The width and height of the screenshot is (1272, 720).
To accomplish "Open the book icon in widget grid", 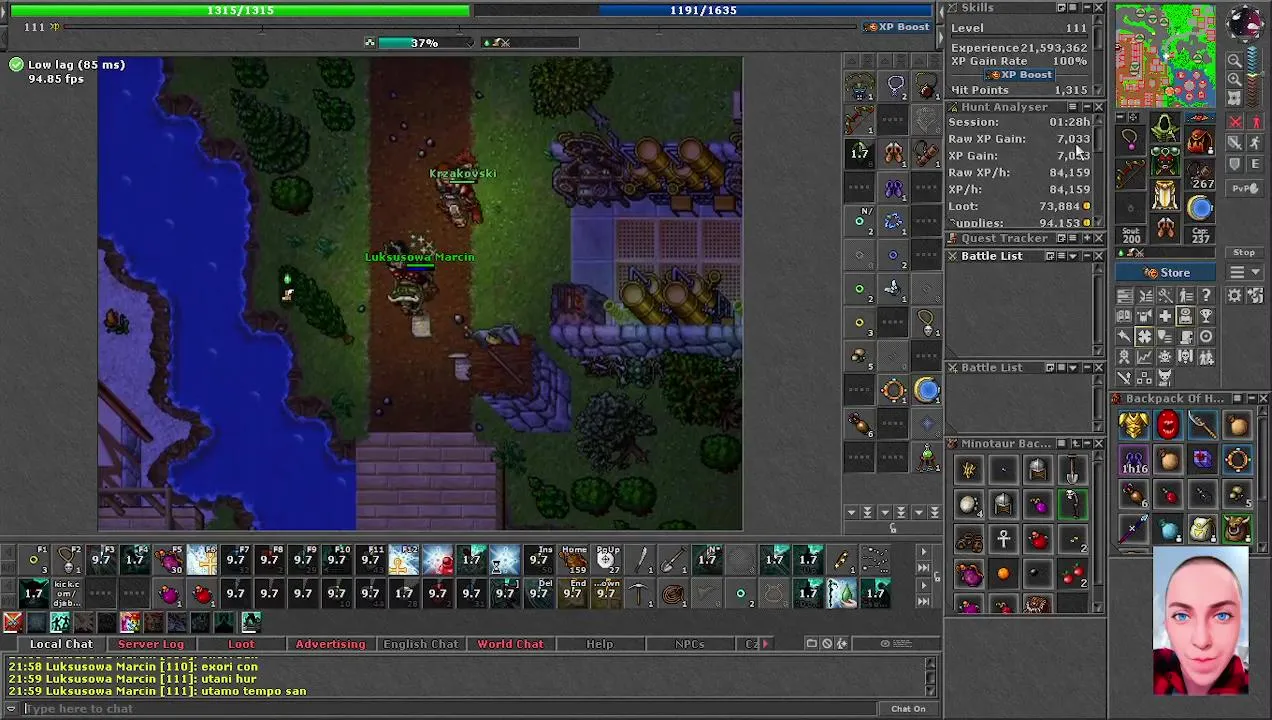I will point(1125,315).
